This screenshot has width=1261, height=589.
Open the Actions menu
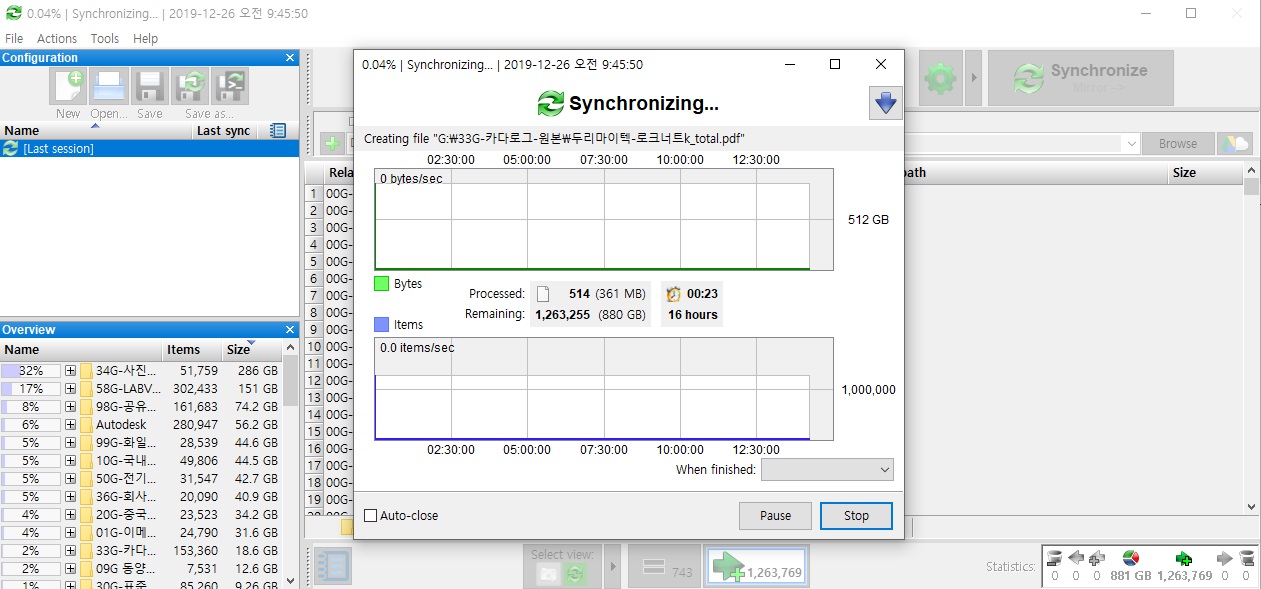pos(57,38)
